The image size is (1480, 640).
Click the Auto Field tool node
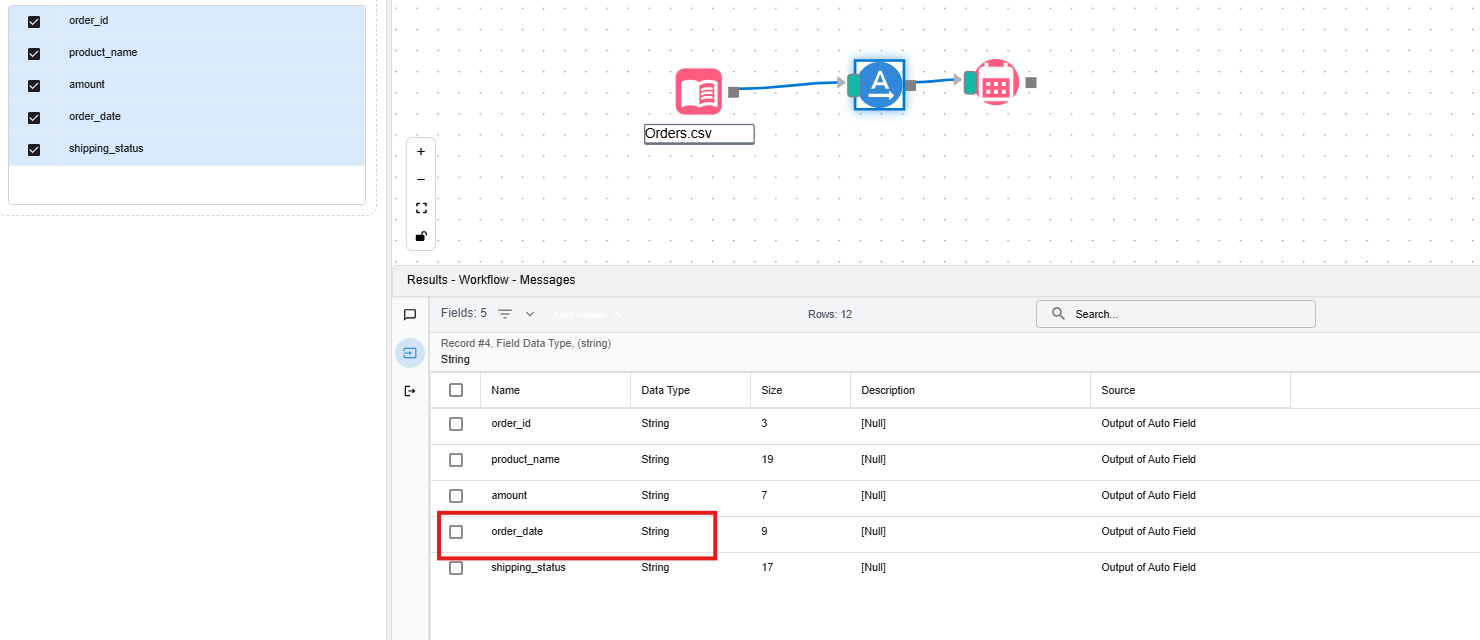pos(879,85)
